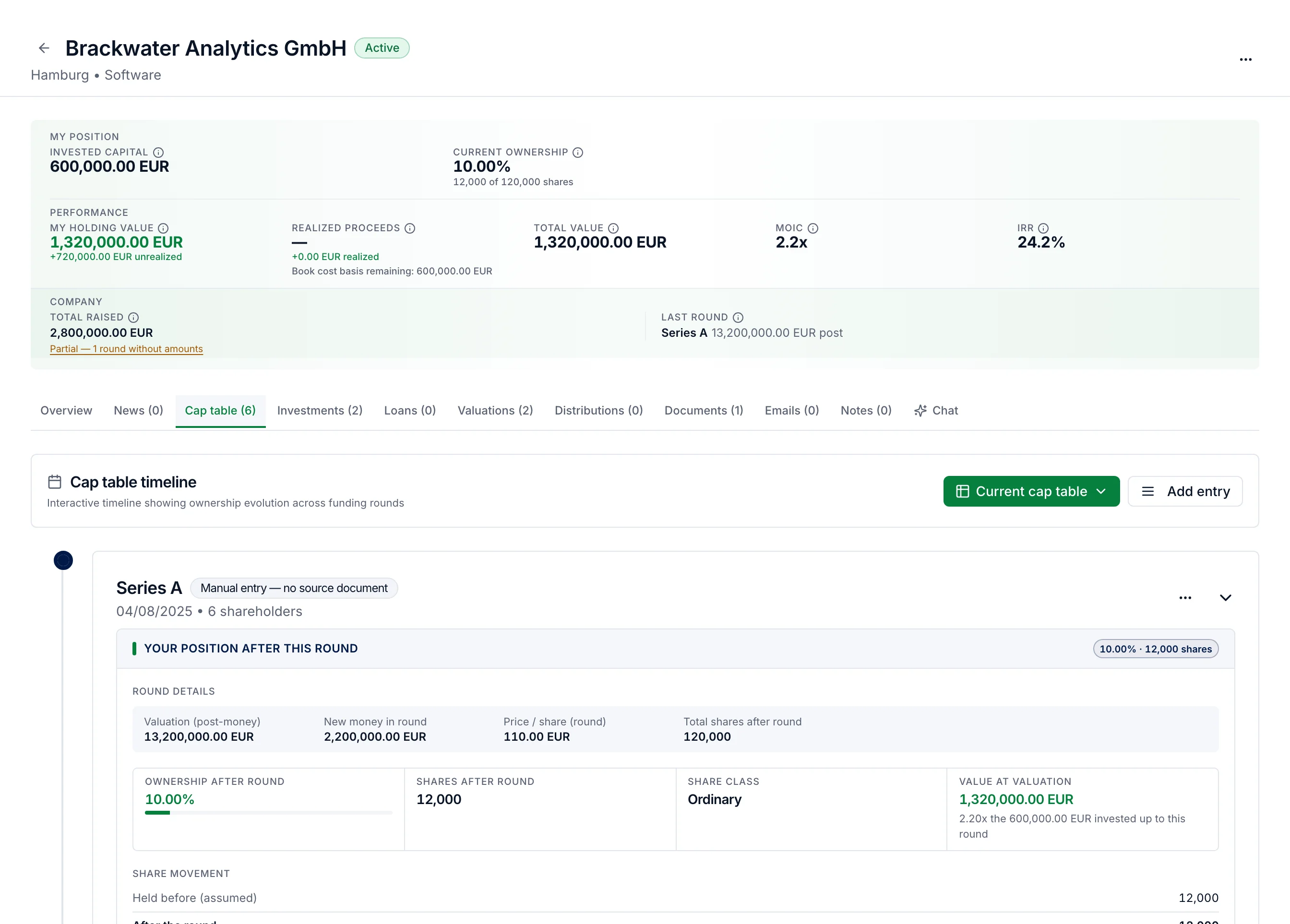Click the Add entry button

point(1185,491)
